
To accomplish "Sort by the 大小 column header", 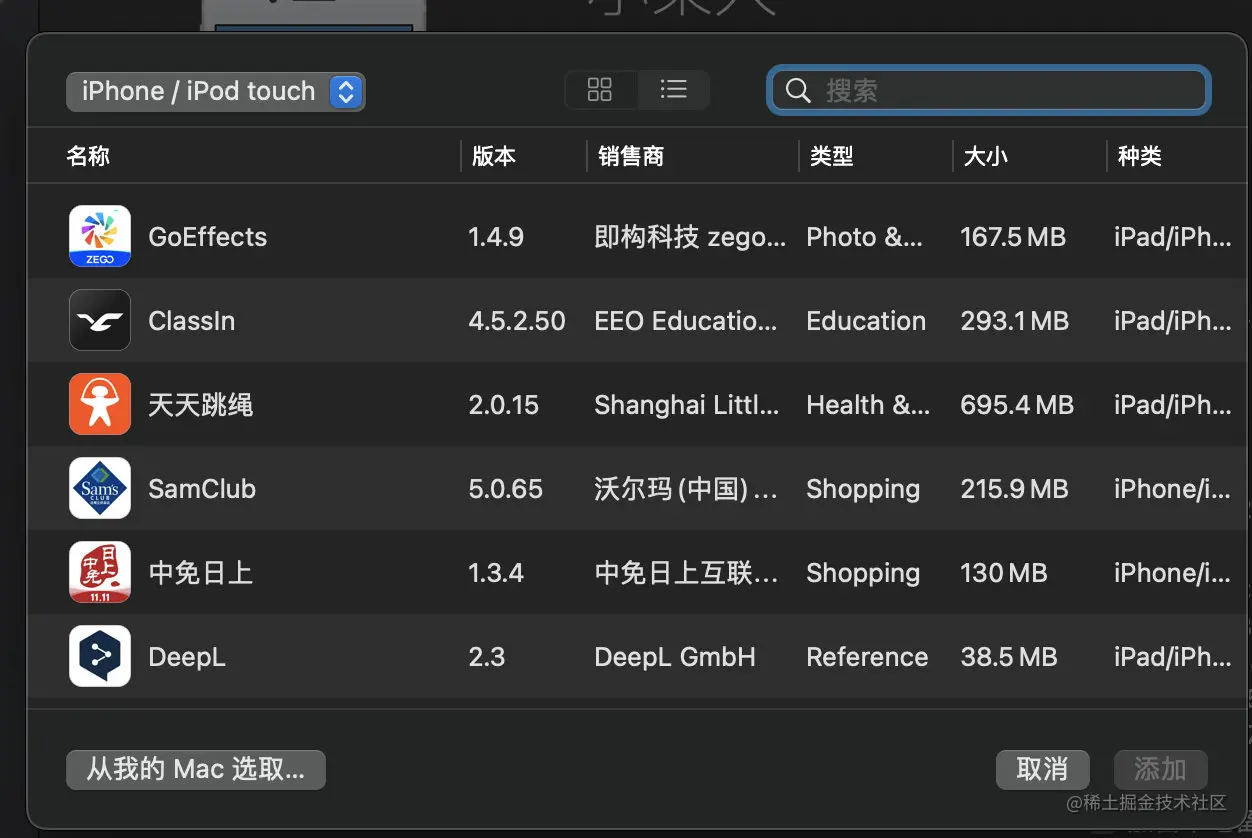I will pyautogui.click(x=986, y=156).
